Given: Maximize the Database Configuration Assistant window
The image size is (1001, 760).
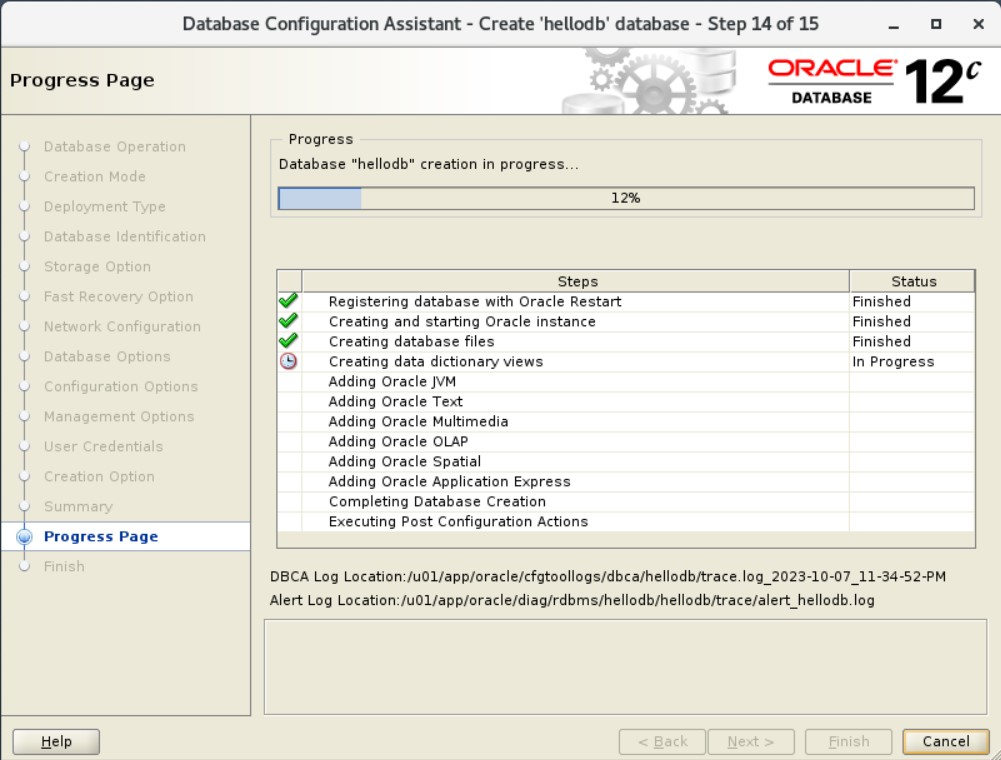Looking at the screenshot, I should pos(936,24).
